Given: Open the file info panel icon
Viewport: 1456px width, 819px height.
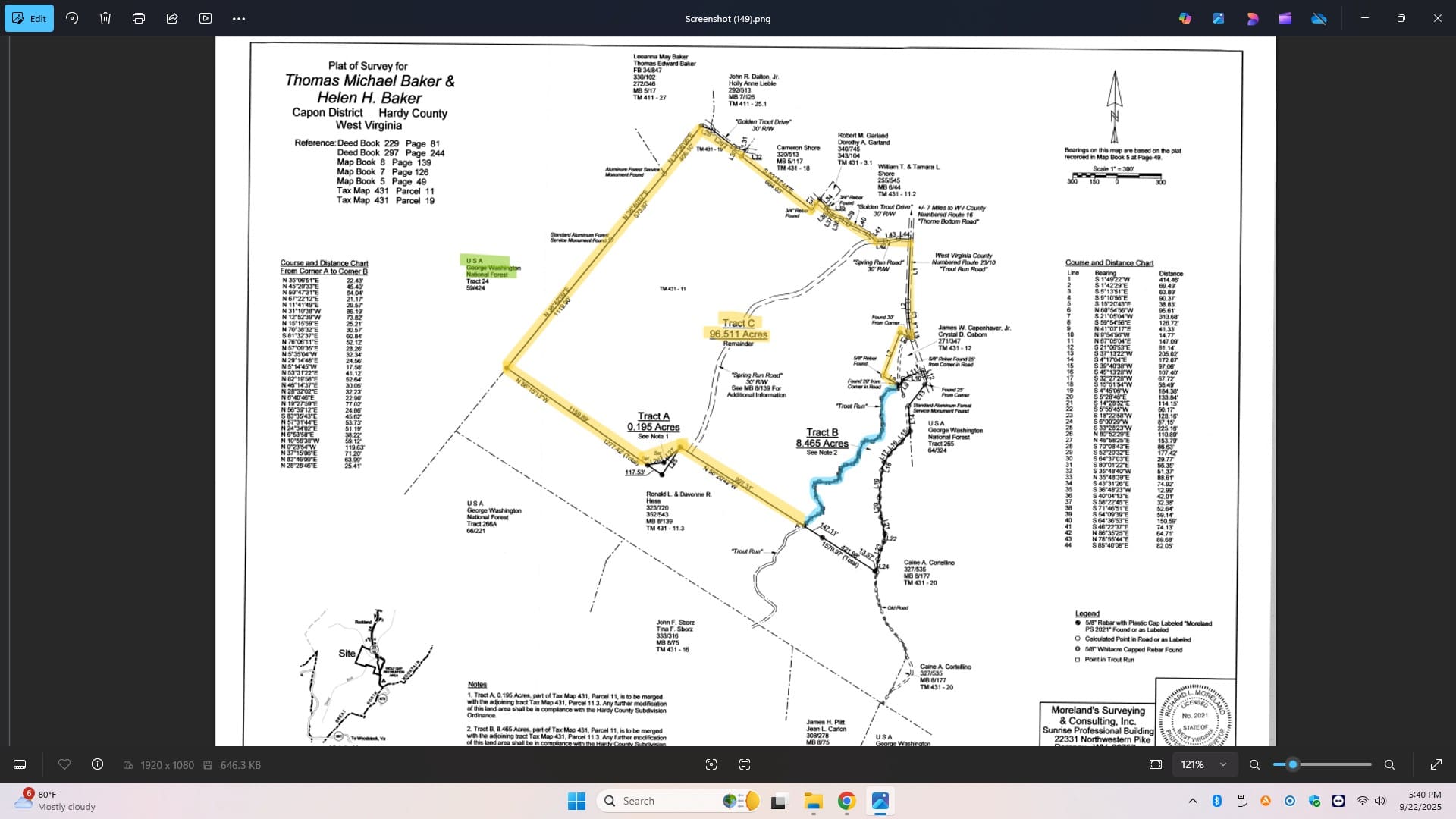Looking at the screenshot, I should 98,764.
